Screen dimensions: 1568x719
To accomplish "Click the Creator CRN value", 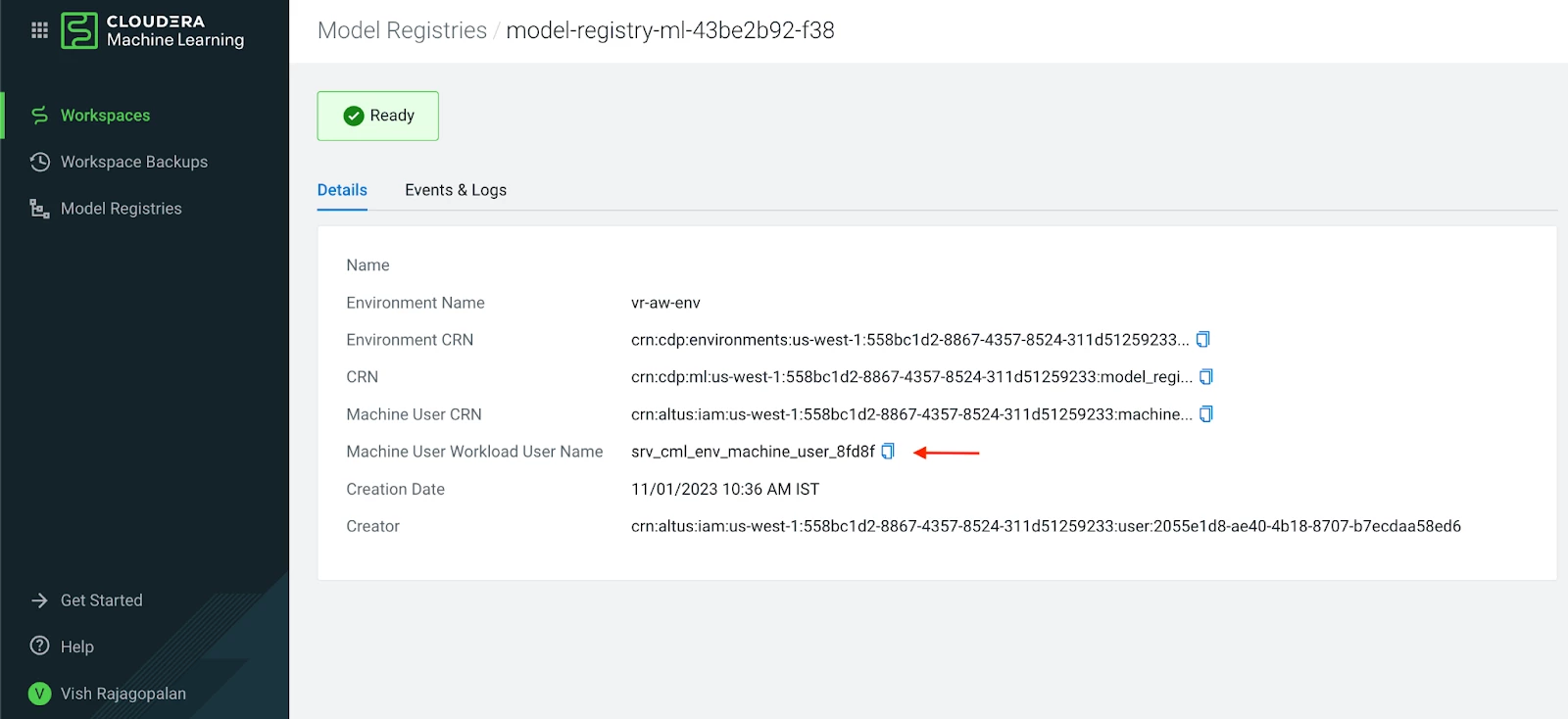I will click(x=1046, y=526).
